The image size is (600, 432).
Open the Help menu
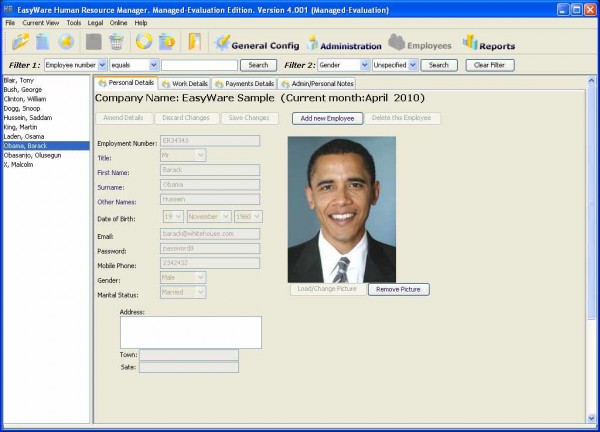[140, 23]
